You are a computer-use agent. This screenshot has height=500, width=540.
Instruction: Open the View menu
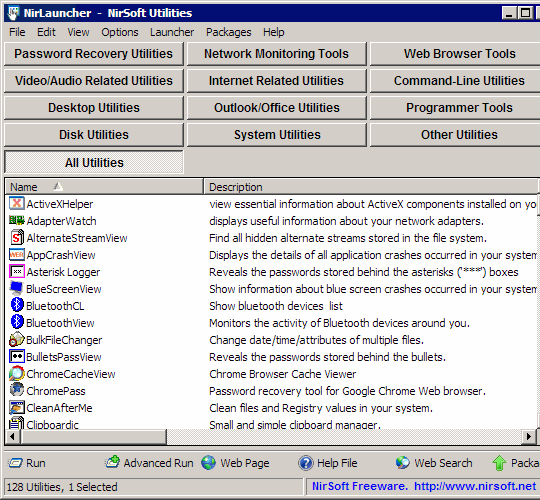click(78, 32)
